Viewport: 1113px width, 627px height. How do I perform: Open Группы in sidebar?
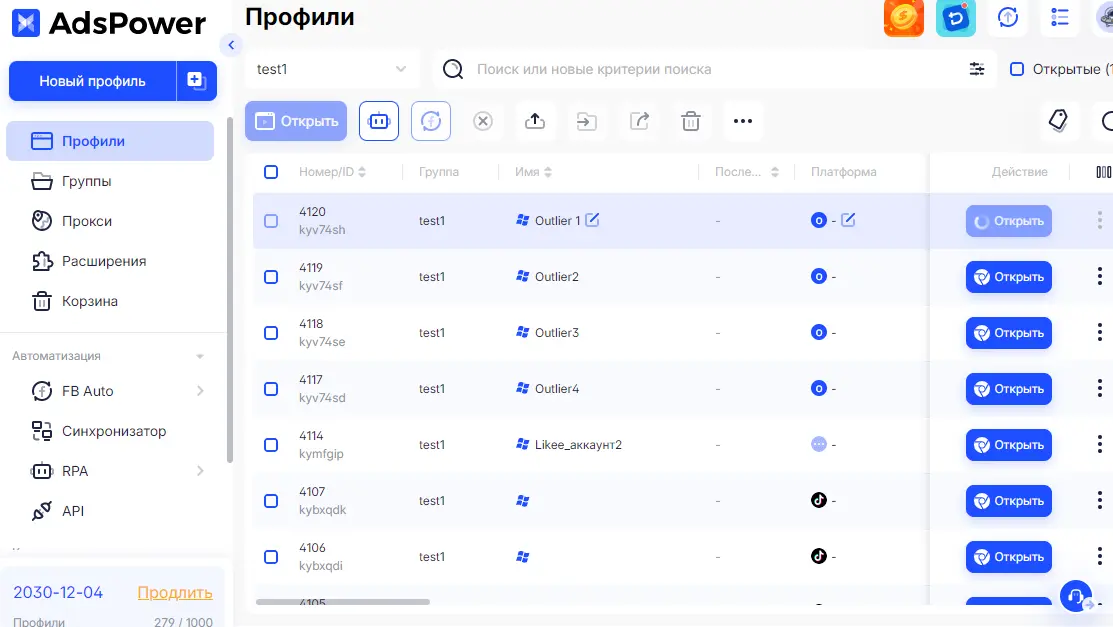click(110, 181)
